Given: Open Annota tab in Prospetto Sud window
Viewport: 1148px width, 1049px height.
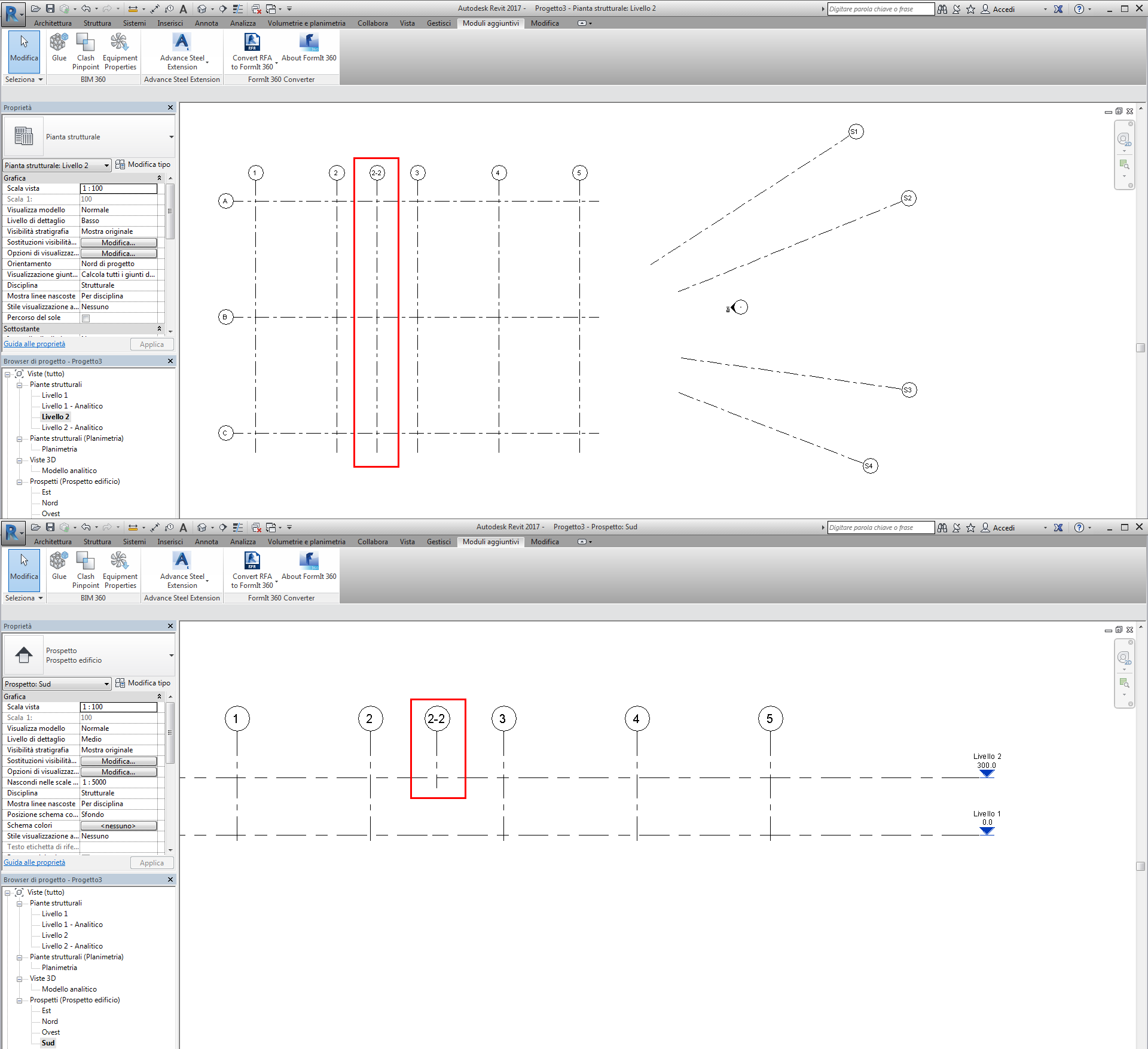Looking at the screenshot, I should pos(206,542).
